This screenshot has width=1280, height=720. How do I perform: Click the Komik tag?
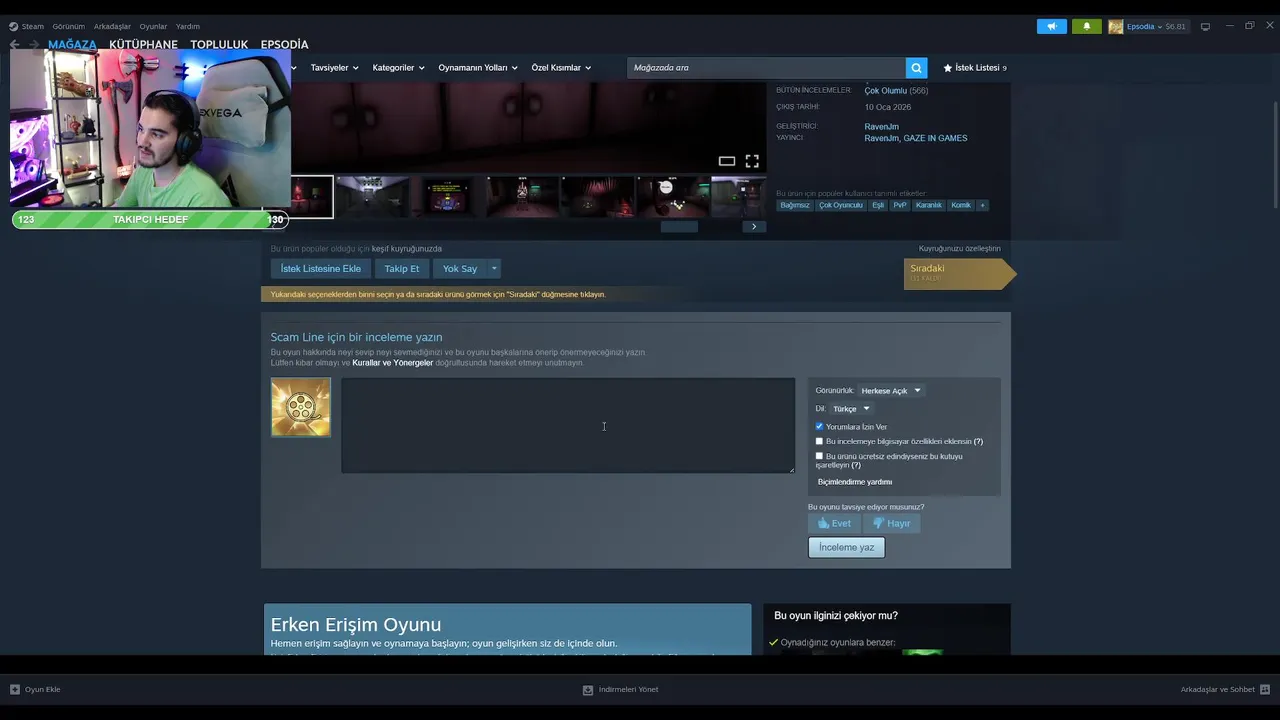[961, 205]
